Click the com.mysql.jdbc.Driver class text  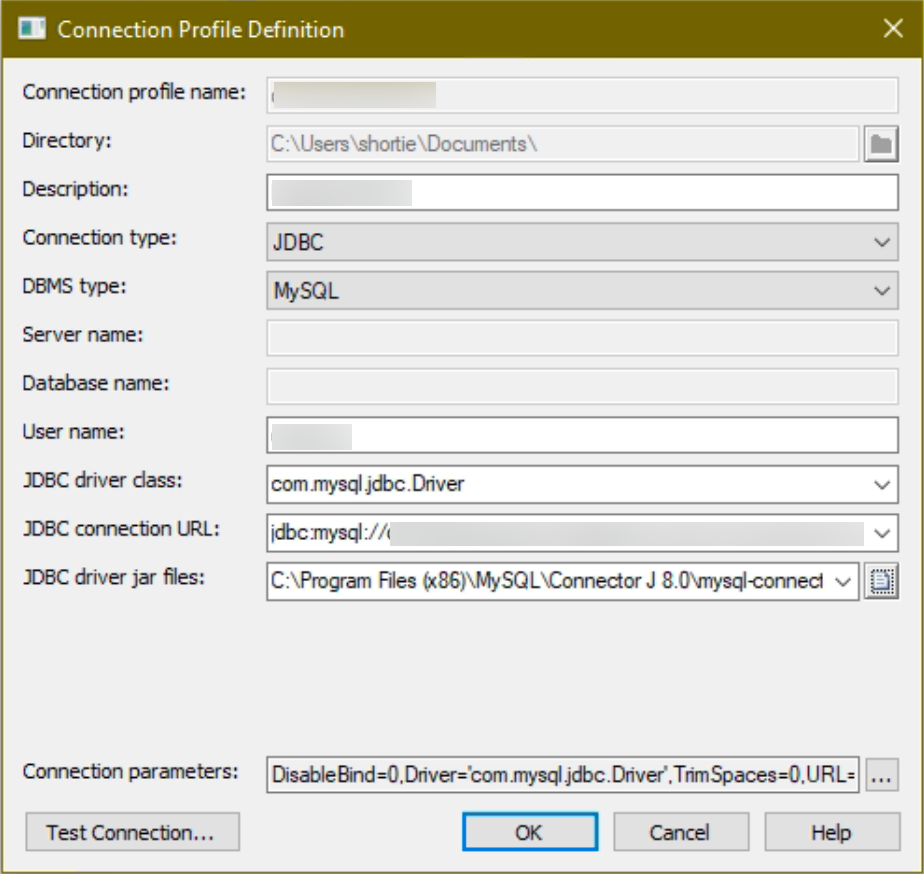pos(368,485)
